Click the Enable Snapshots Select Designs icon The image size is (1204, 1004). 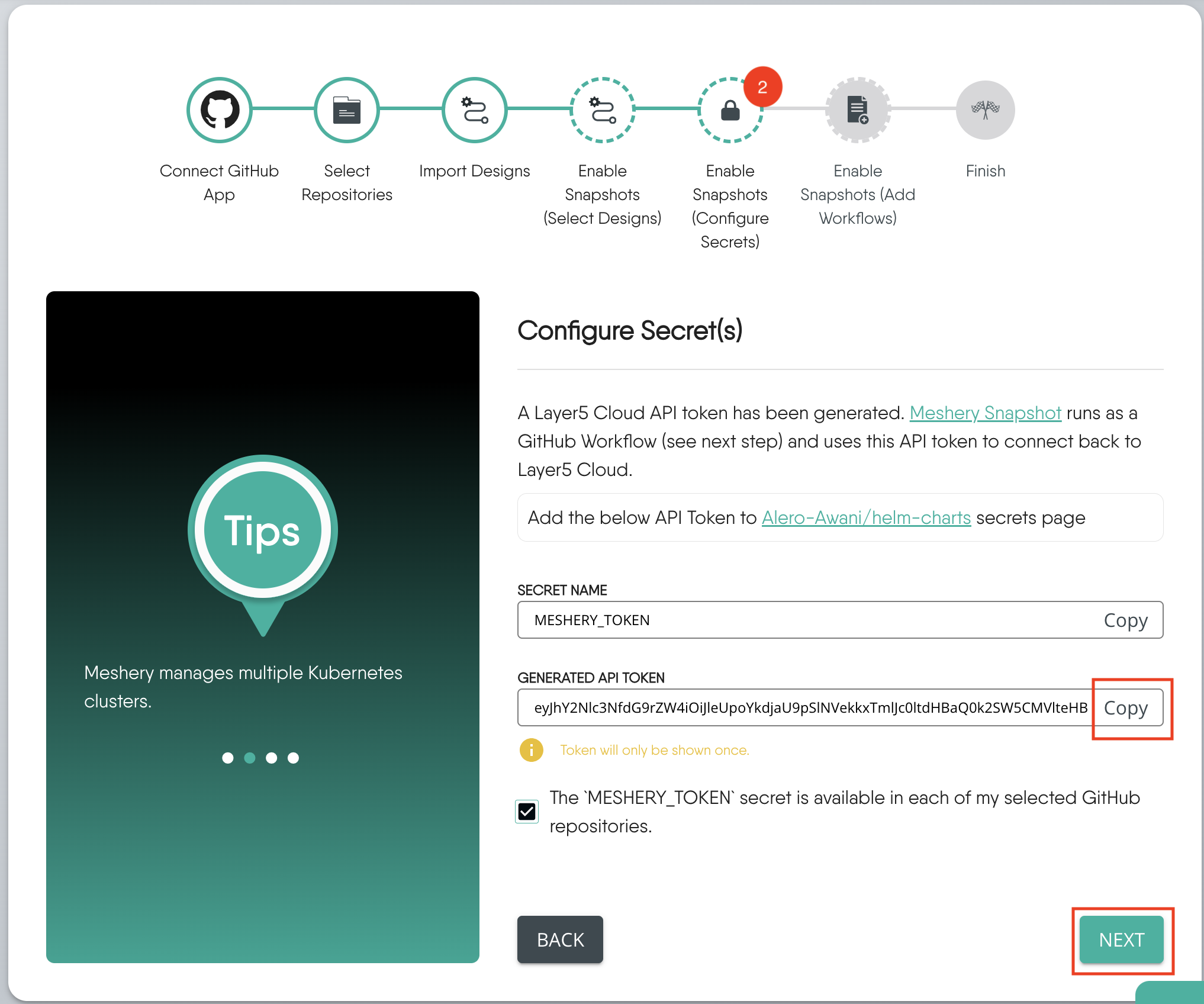[602, 109]
